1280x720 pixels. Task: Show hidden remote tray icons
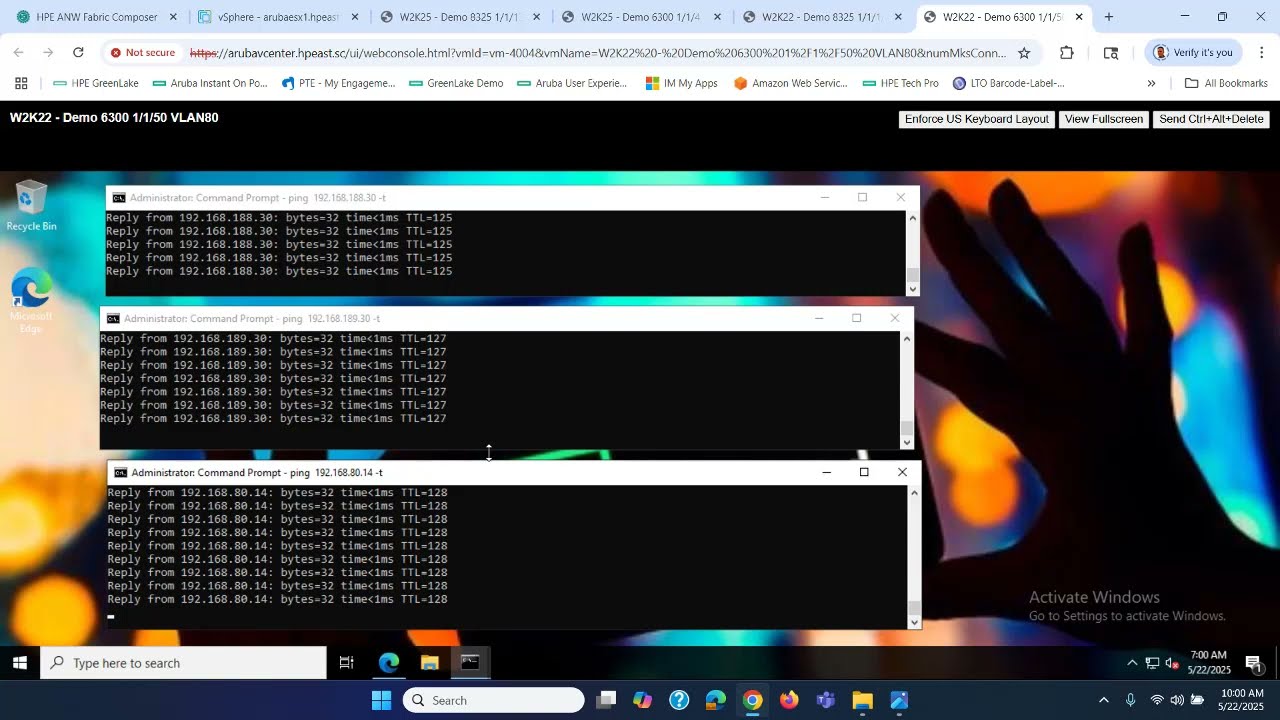1132,663
